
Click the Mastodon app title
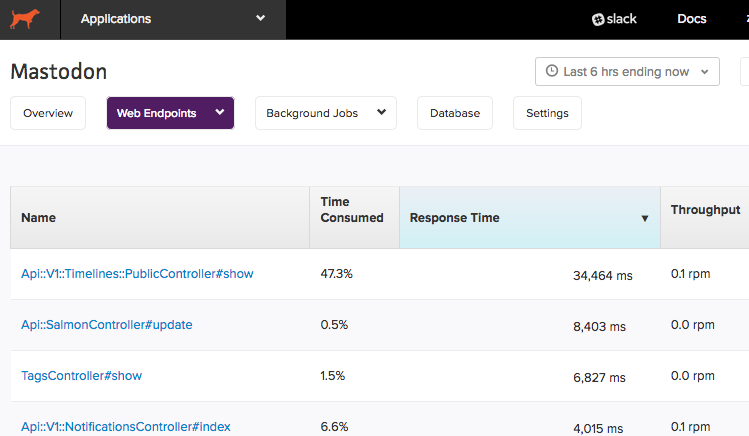coord(59,72)
